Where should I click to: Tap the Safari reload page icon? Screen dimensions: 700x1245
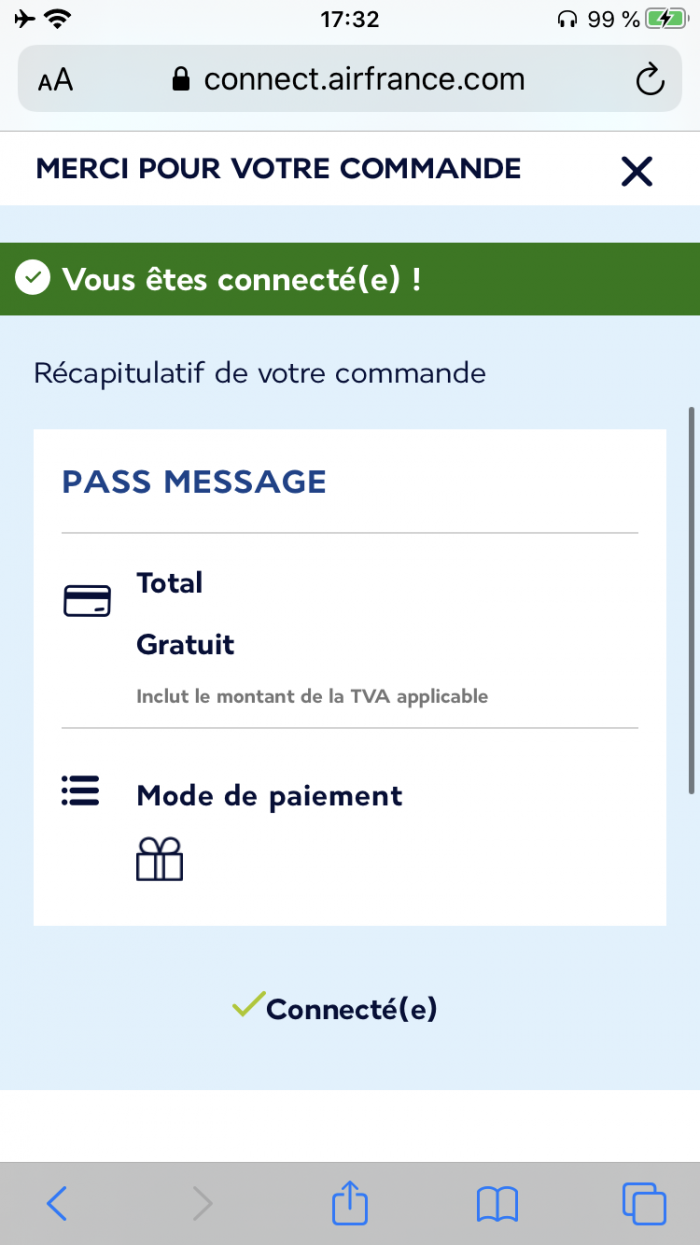650,79
